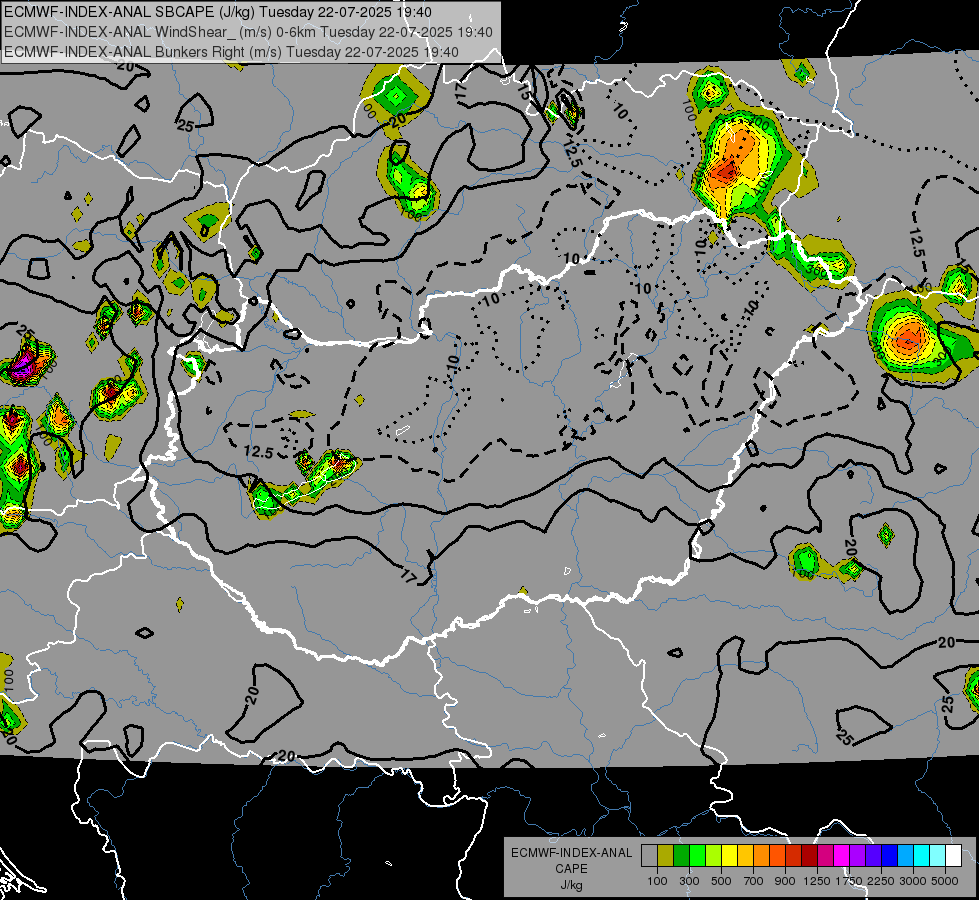
Task: Click the Bunkers Right (m/s) header line
Action: point(231,52)
